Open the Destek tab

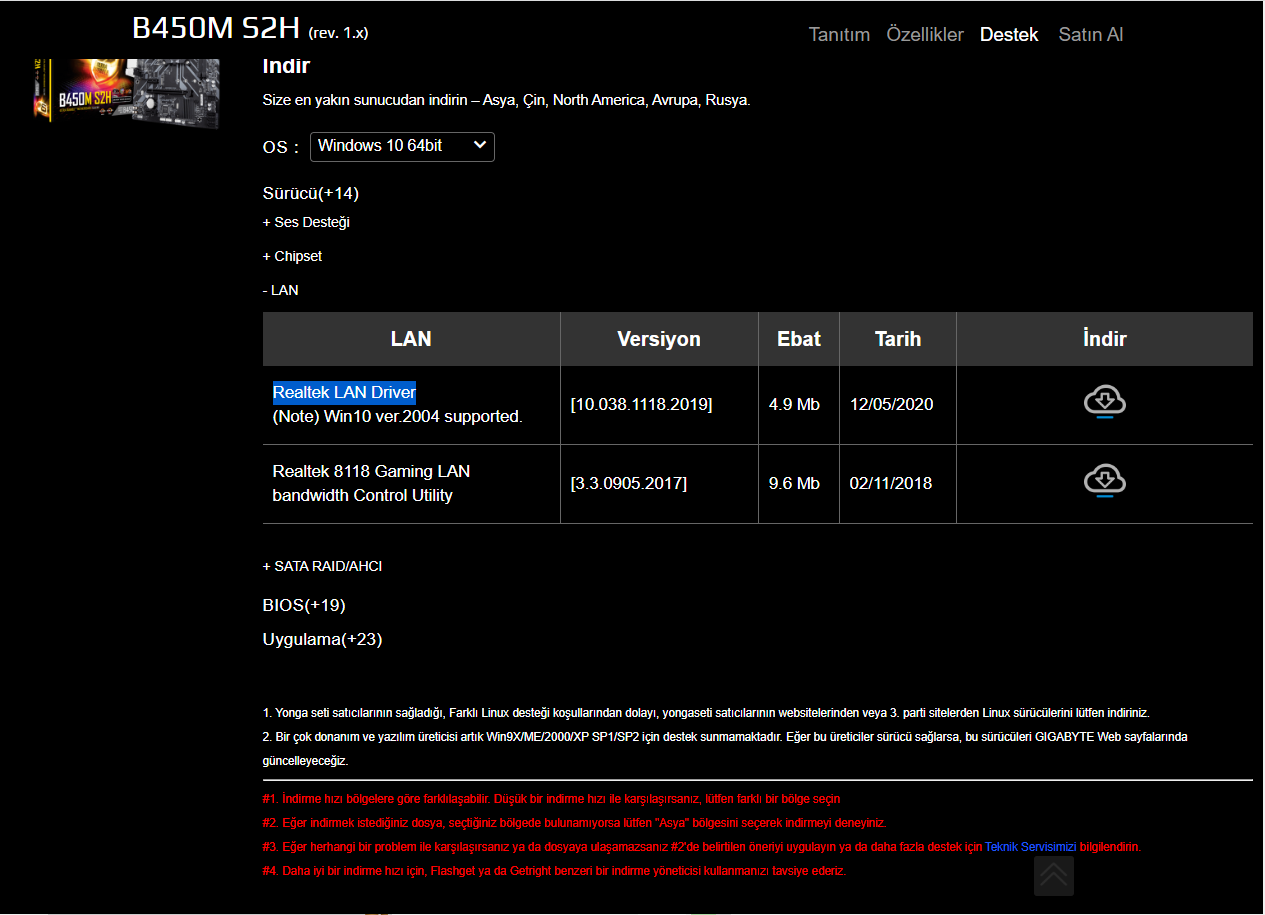point(1009,34)
